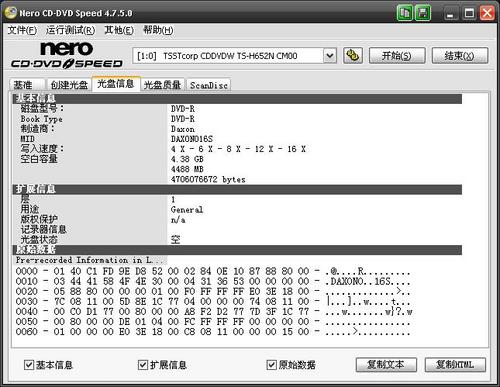Switch to the 创建光盘 tab
The height and width of the screenshot is (387, 500).
pyautogui.click(x=69, y=85)
